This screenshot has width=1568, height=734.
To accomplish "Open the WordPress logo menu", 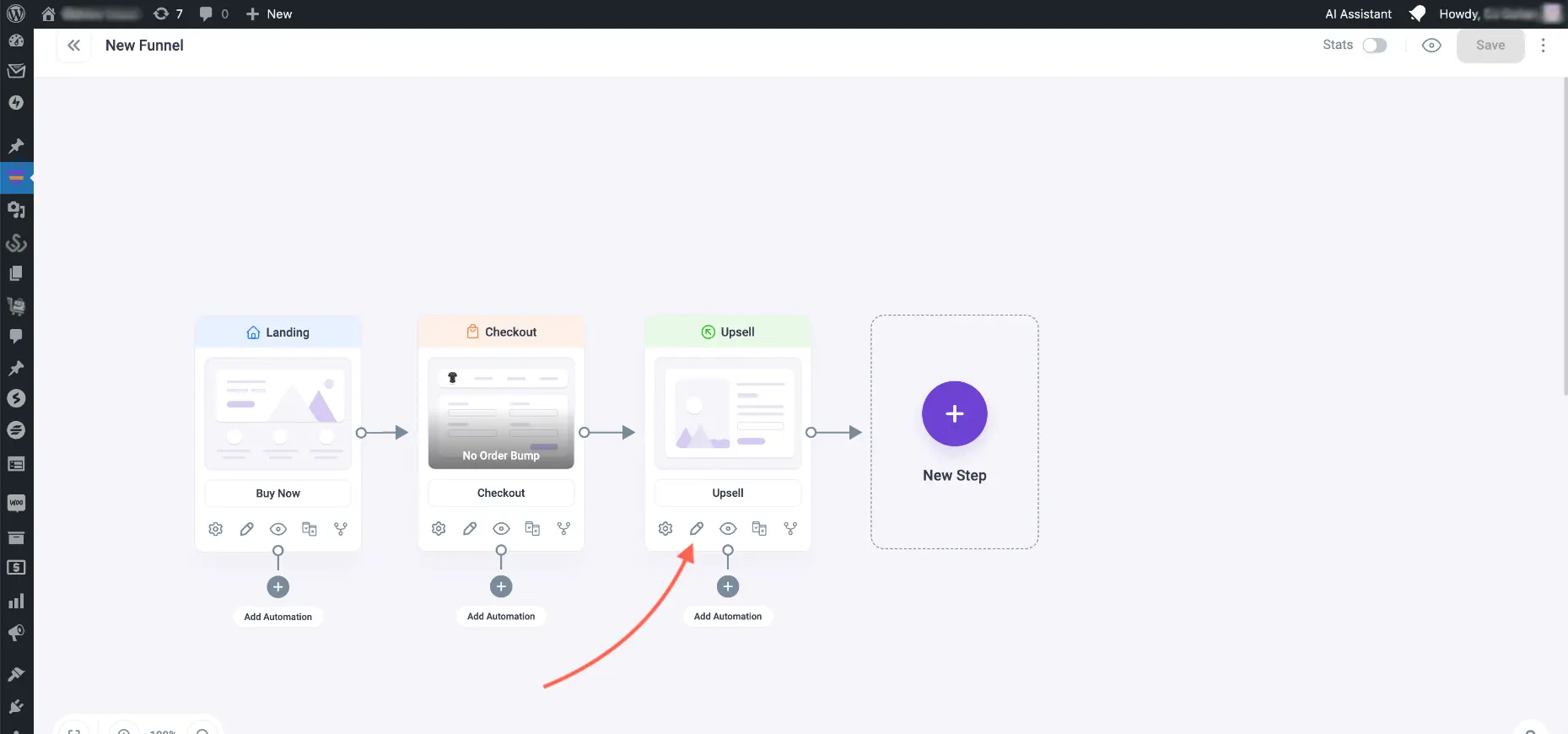I will pos(16,13).
